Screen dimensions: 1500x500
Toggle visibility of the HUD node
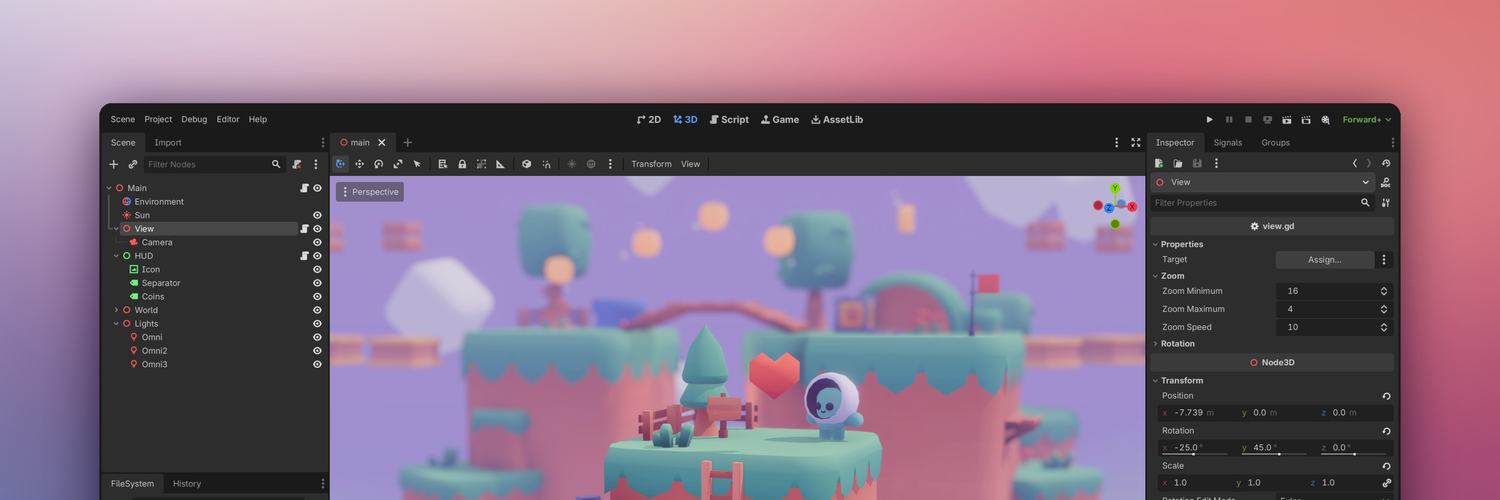(317, 256)
